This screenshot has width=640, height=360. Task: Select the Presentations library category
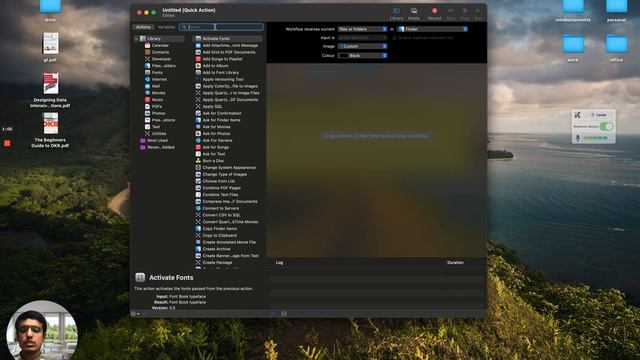(160, 120)
